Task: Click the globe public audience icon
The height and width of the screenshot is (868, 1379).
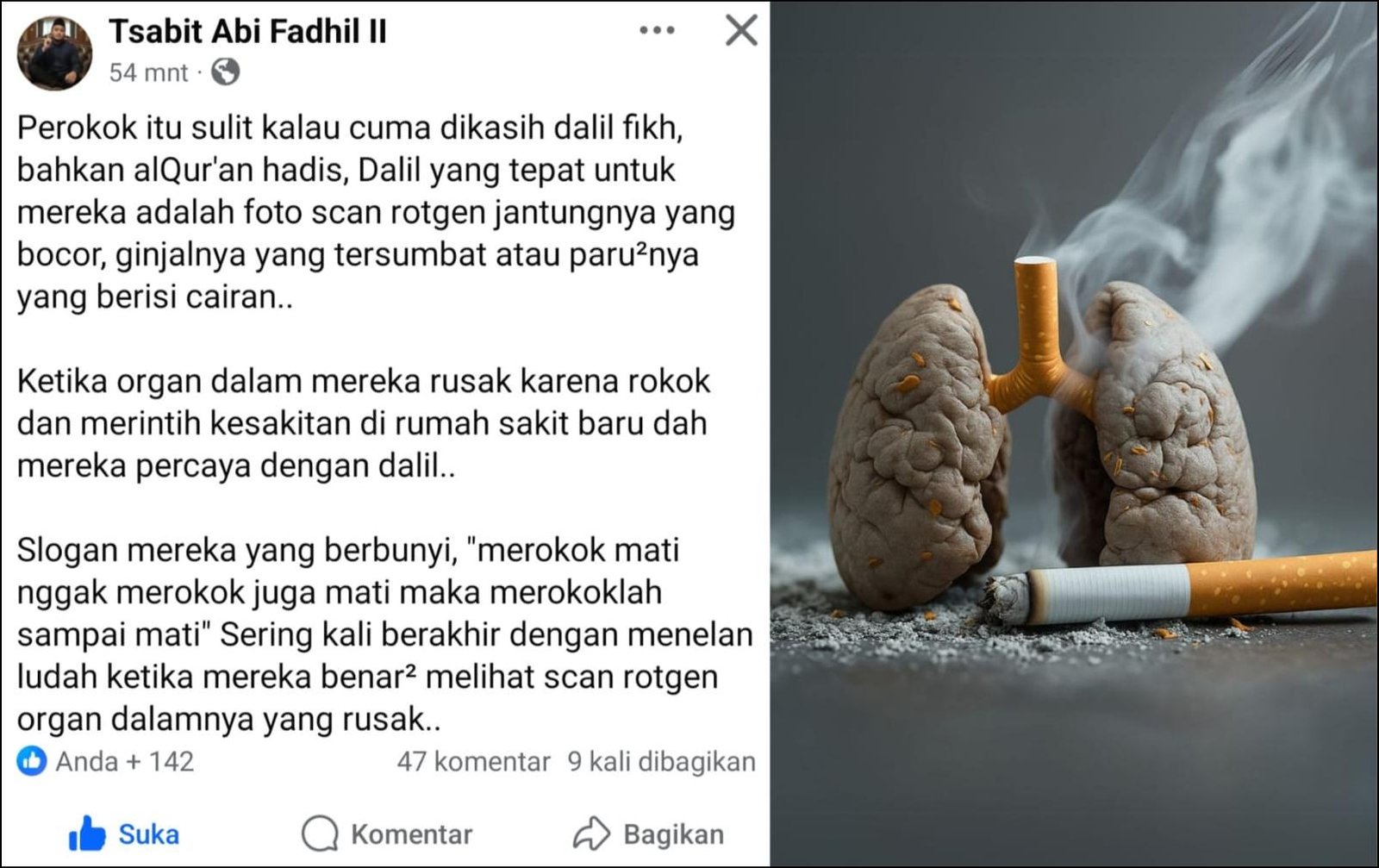Action: point(225,72)
